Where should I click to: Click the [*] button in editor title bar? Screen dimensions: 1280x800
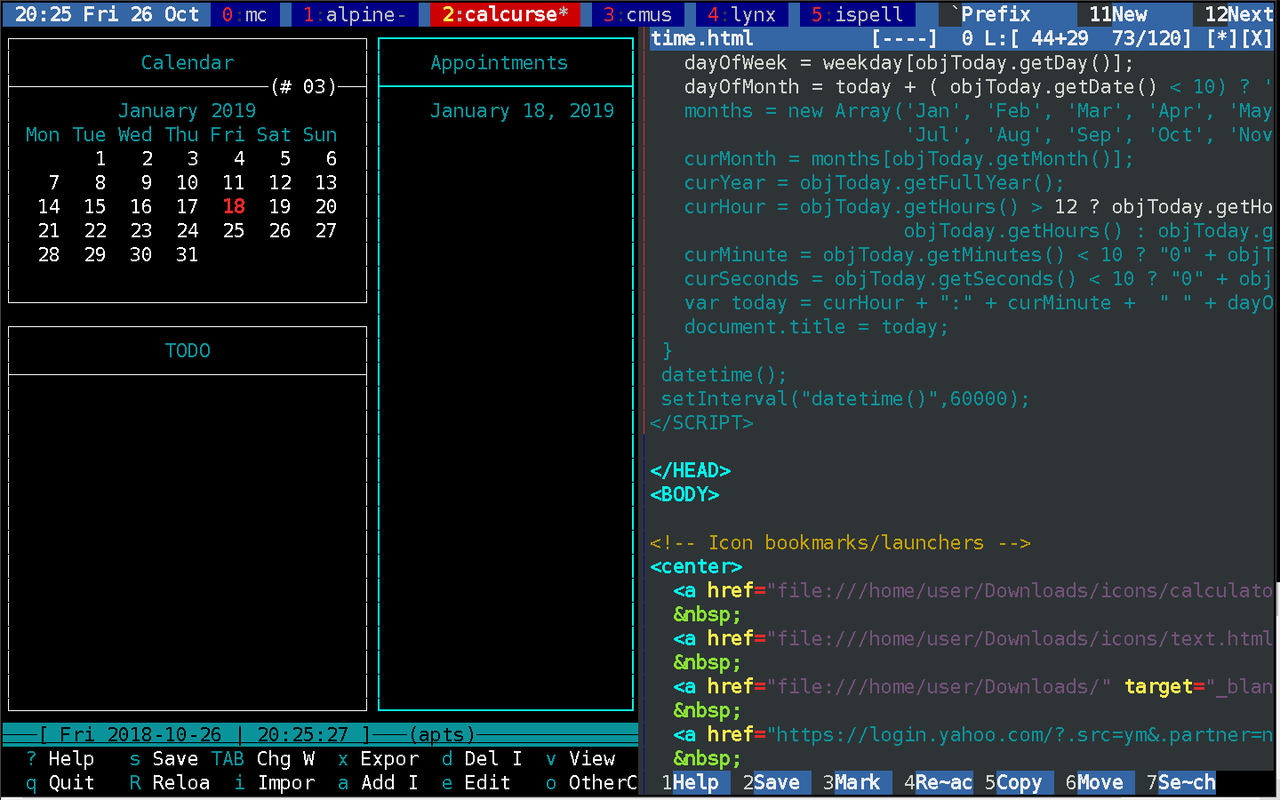tap(1222, 38)
